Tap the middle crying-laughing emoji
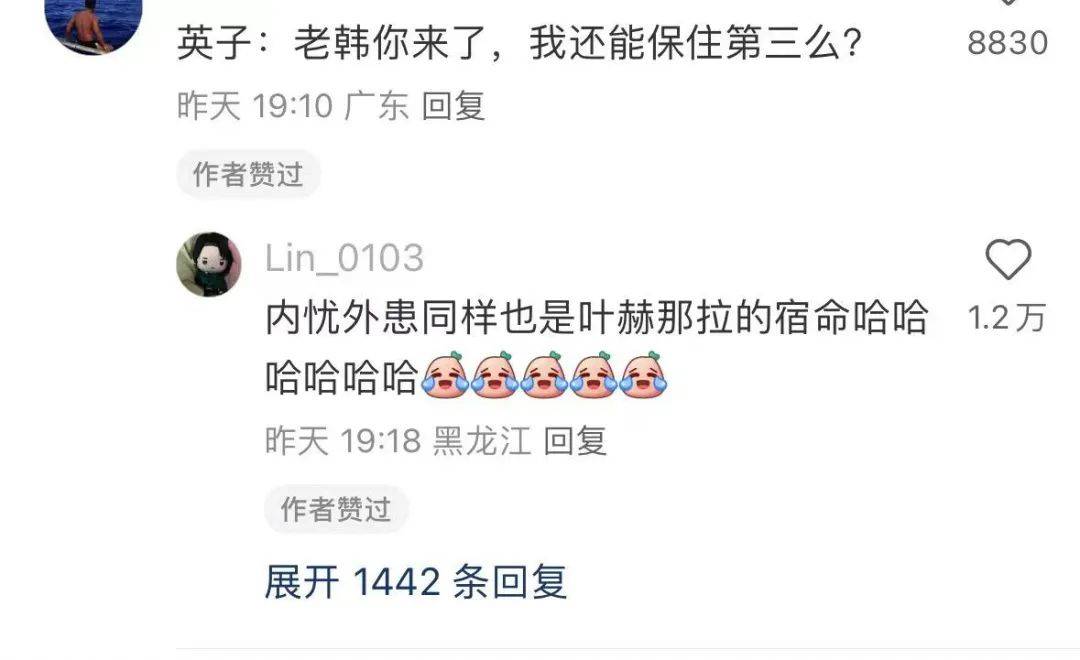Viewport: 1080px width, 660px height. point(544,375)
